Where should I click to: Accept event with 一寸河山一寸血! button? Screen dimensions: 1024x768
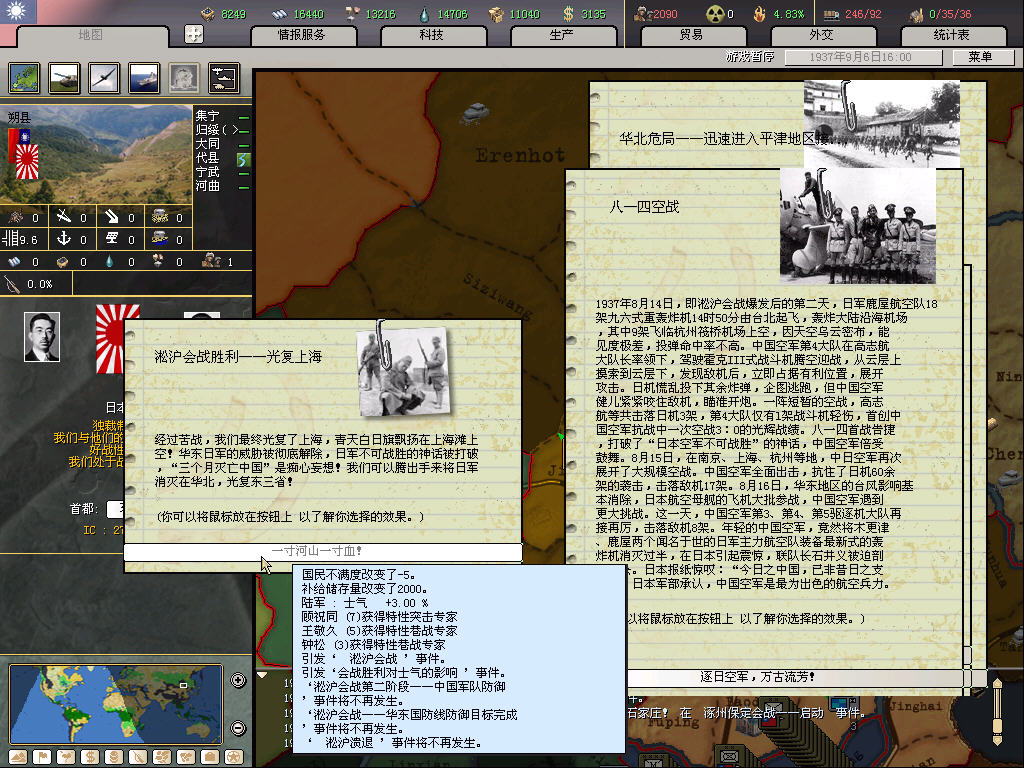tap(322, 551)
